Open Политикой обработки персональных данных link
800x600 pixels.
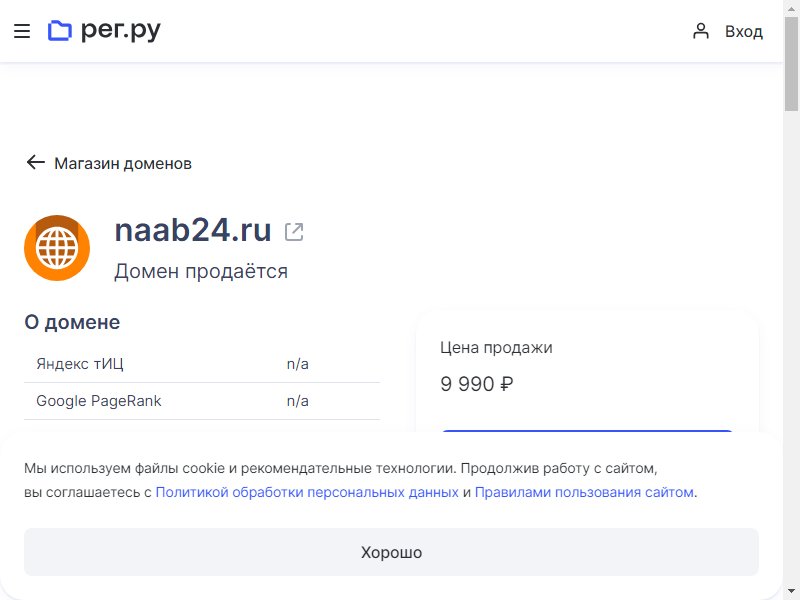[307, 492]
